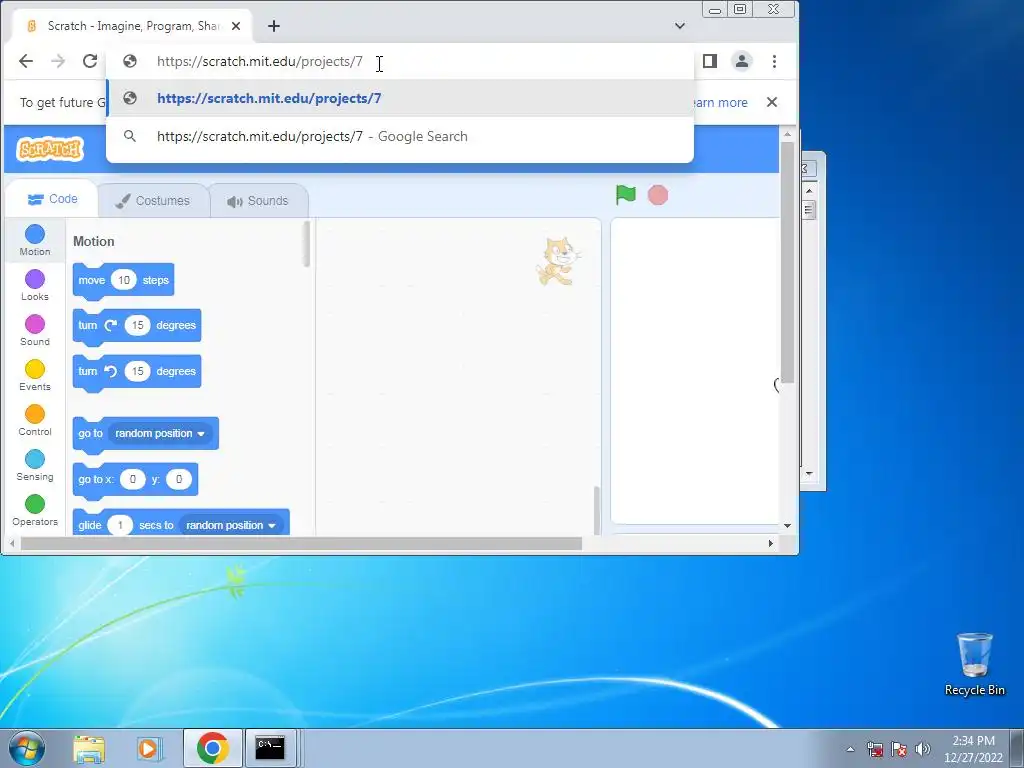Click the Chrome page vertical scrollbar thumb
This screenshot has width=1024, height=768.
click(x=788, y=262)
